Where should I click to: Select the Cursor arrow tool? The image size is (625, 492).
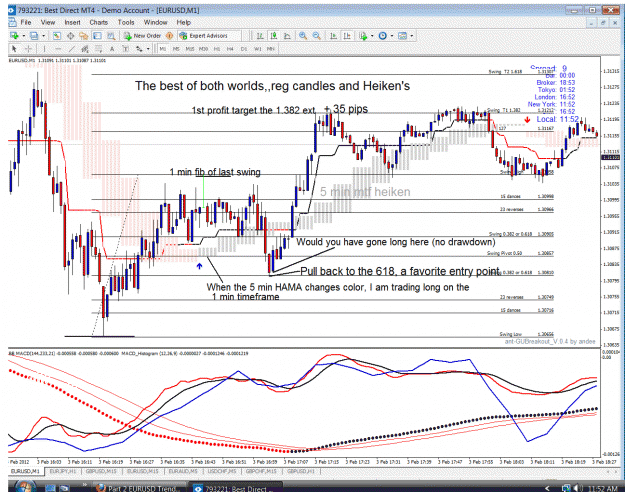click(14, 49)
